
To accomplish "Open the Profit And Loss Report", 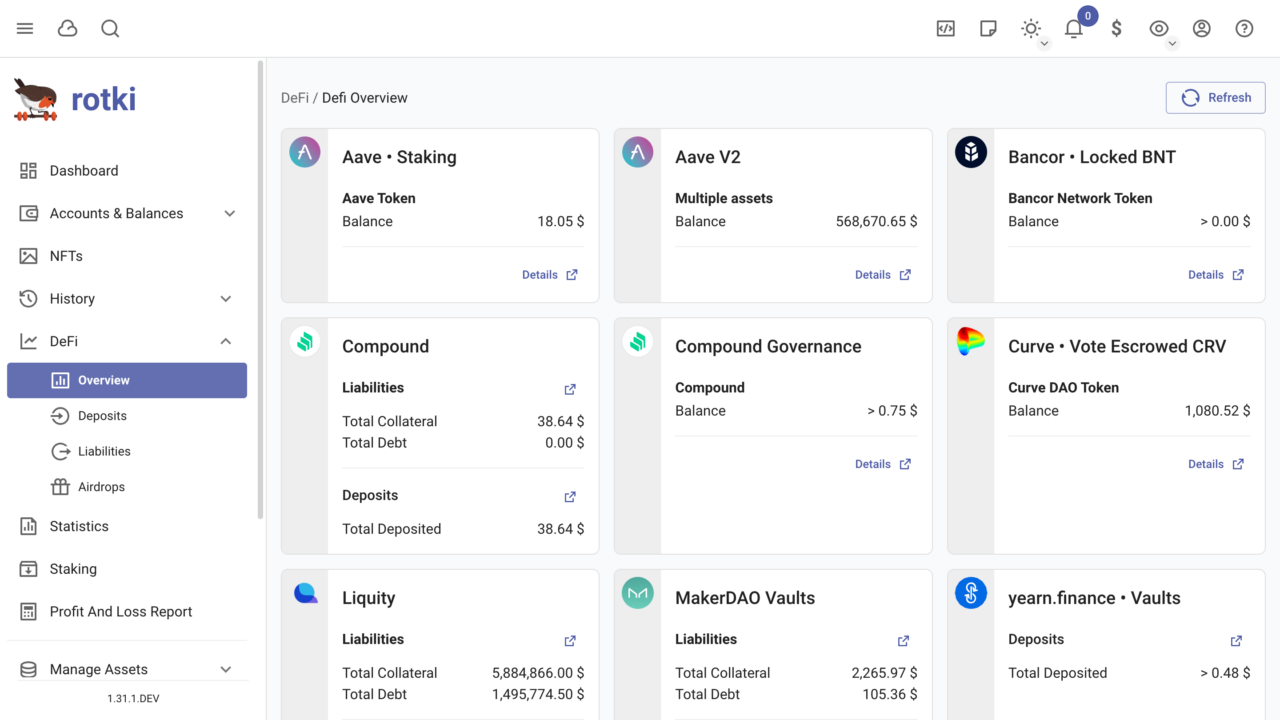I will click(127, 612).
